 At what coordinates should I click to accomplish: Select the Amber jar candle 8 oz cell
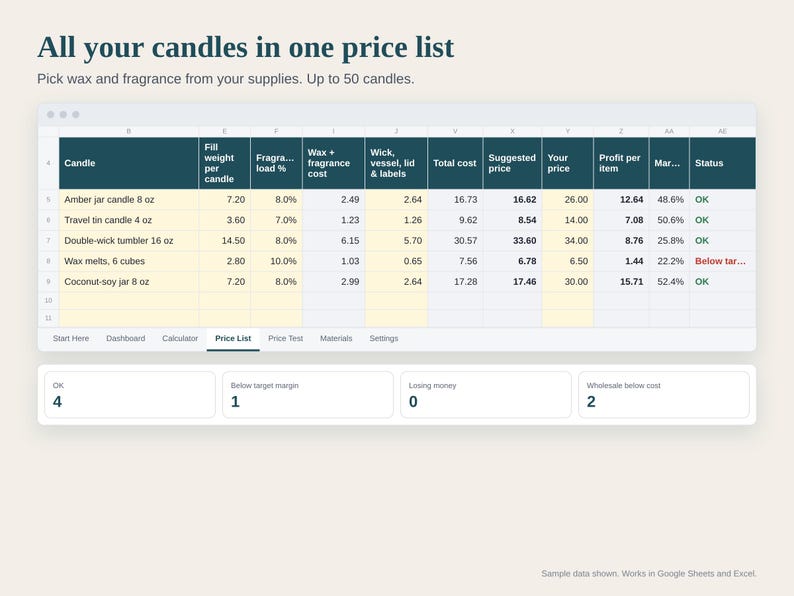click(x=129, y=200)
